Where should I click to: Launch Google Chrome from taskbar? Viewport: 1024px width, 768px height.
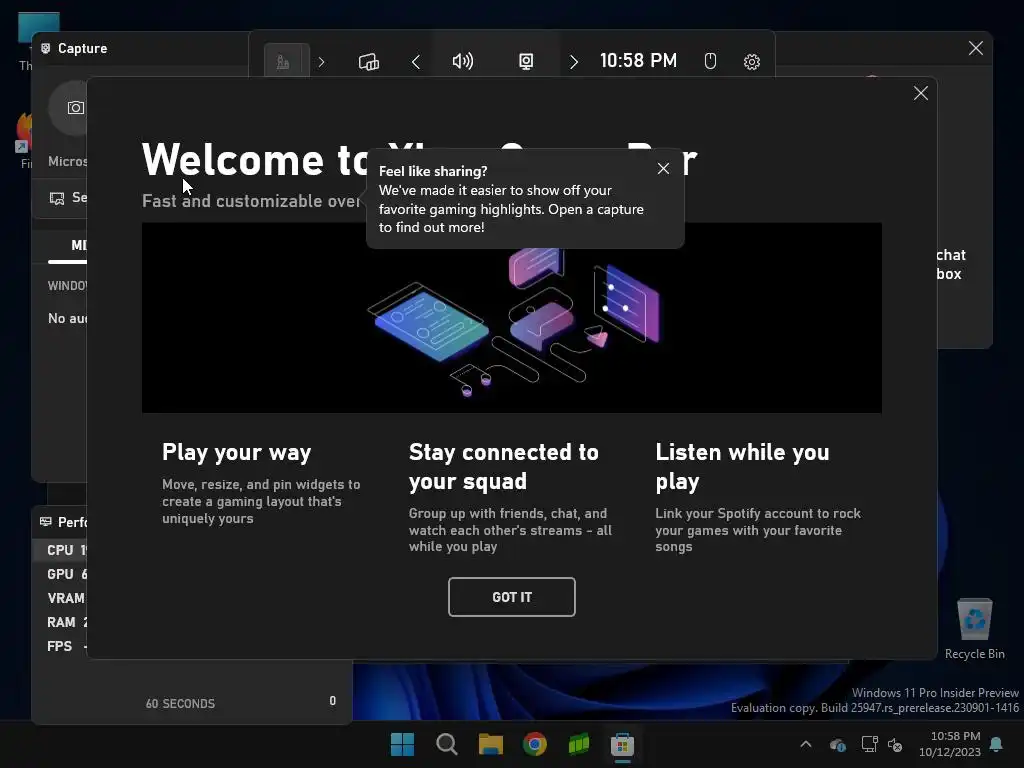click(x=535, y=744)
